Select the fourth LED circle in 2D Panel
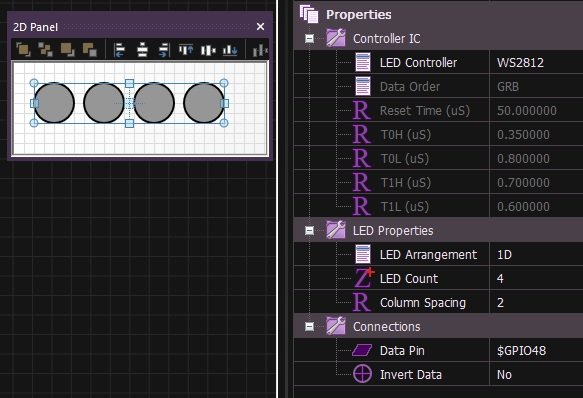Image resolution: width=583 pixels, height=398 pixels. (204, 103)
